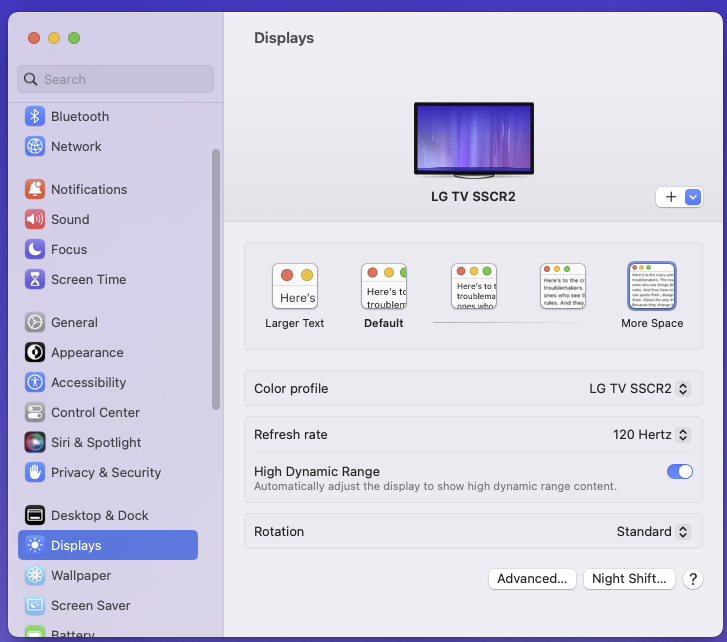This screenshot has width=727, height=642.
Task: Click the General gear icon
Action: (x=35, y=322)
